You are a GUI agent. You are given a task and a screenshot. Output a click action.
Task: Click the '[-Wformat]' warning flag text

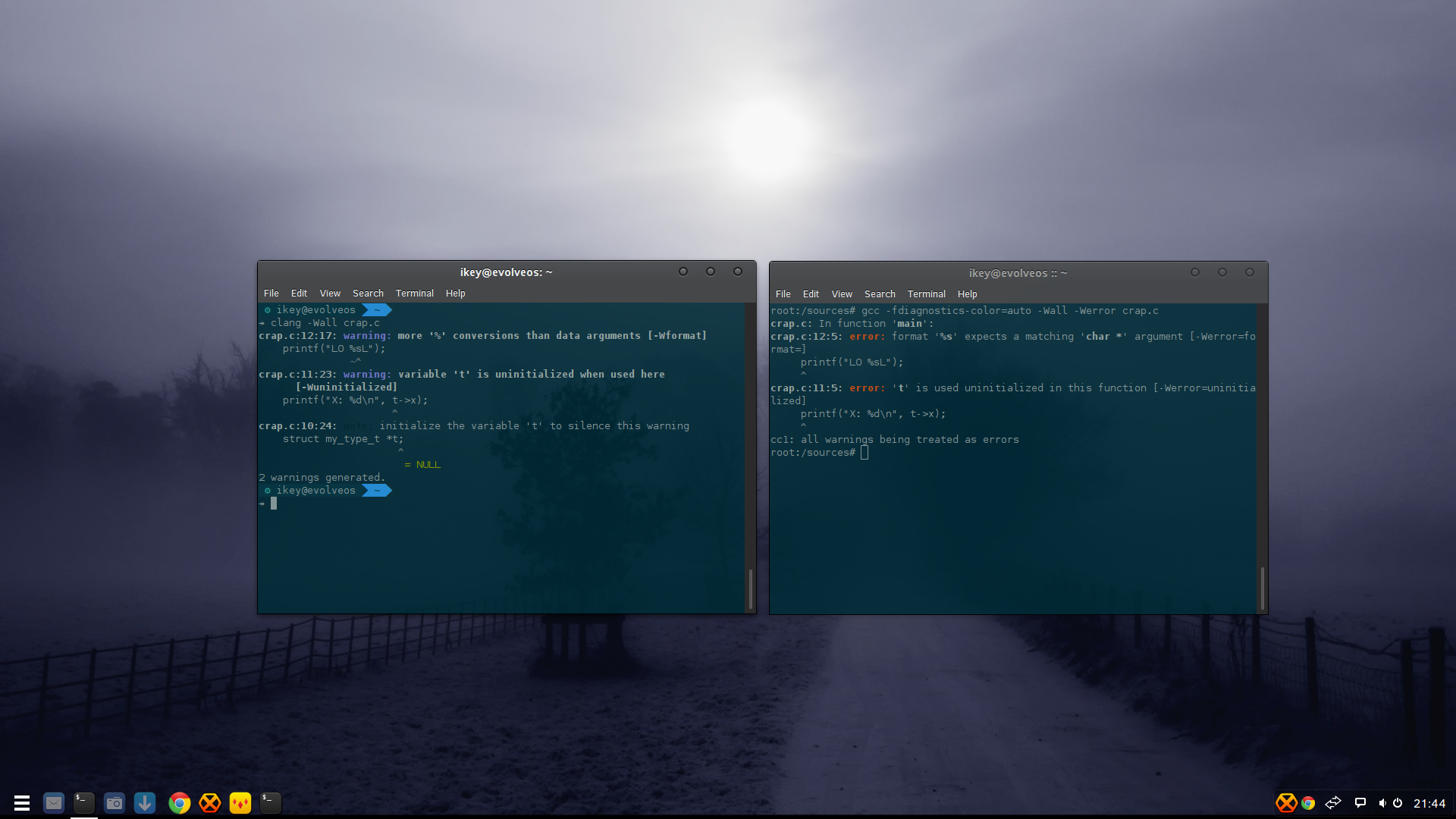(677, 336)
